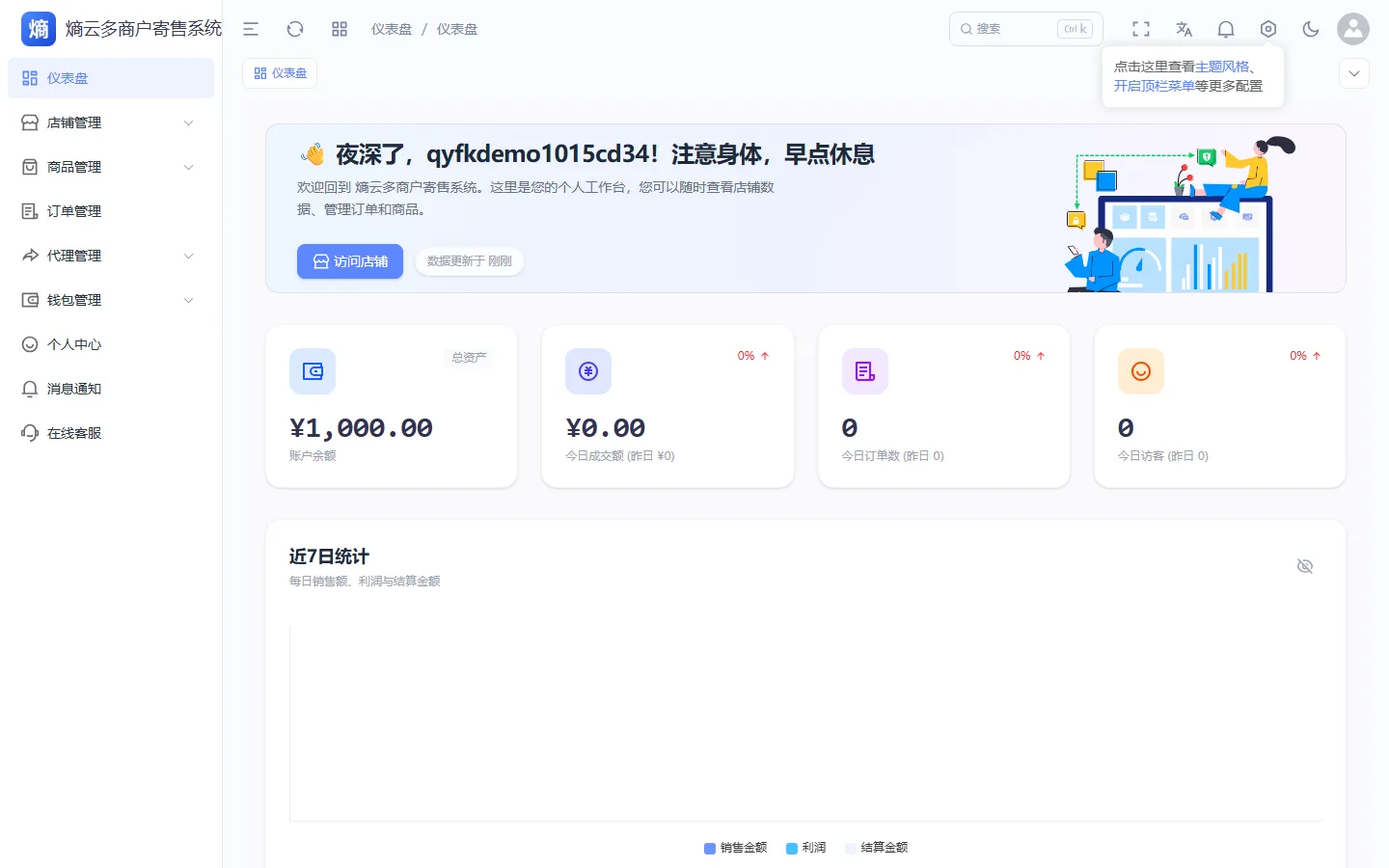Open 订单管理 in the sidebar
This screenshot has height=868, width=1389.
(x=111, y=211)
